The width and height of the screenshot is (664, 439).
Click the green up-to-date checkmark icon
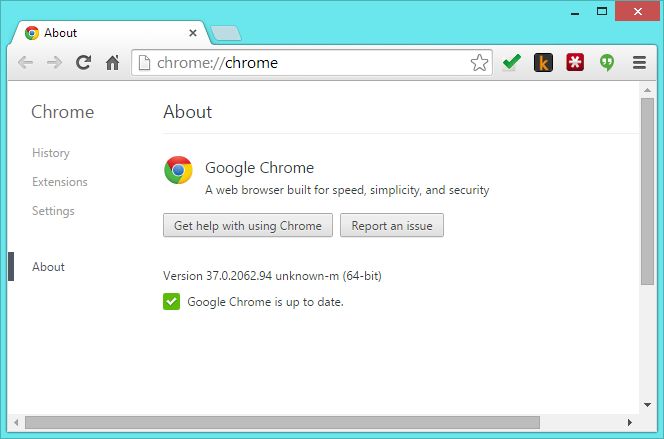click(172, 301)
